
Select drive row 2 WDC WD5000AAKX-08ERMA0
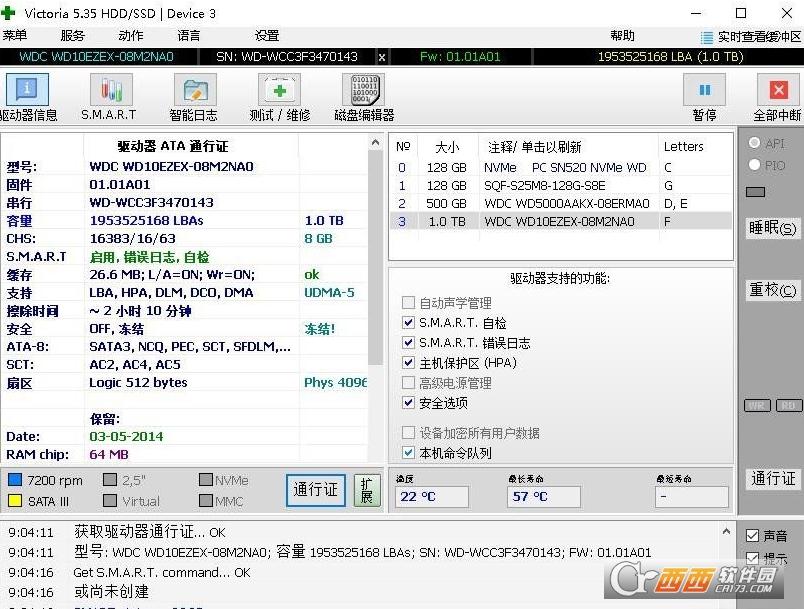561,204
